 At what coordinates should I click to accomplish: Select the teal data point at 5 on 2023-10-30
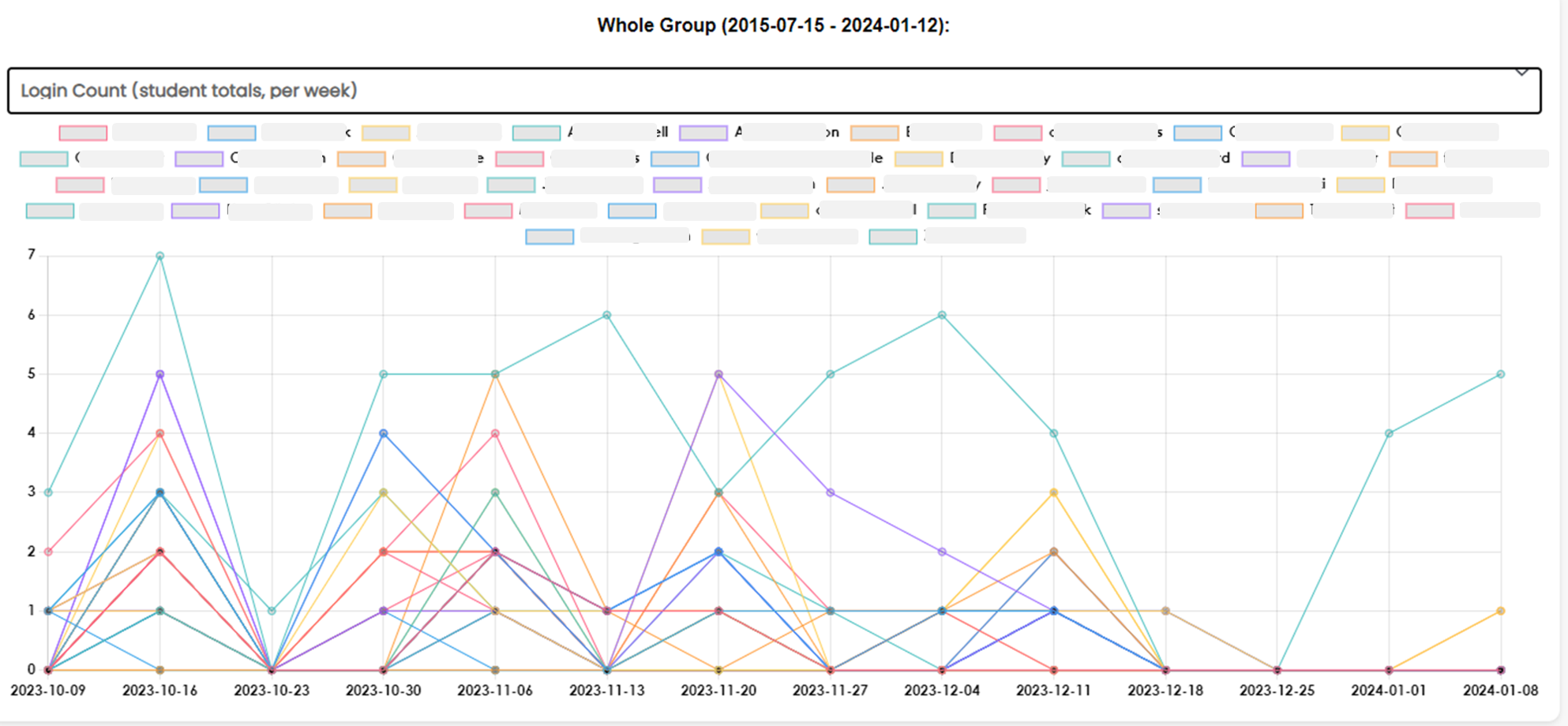point(384,374)
